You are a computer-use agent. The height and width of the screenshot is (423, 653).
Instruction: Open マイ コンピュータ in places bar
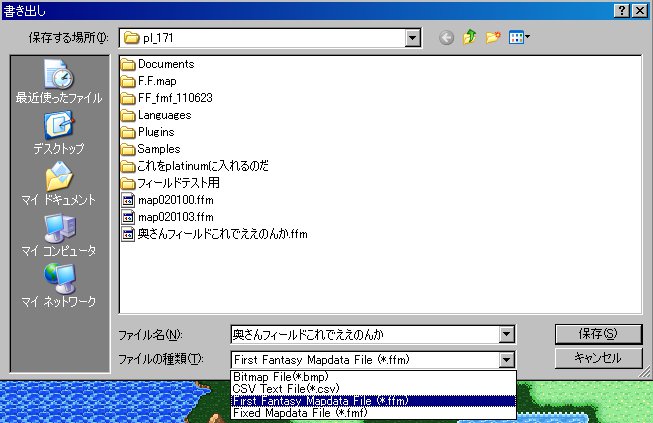(x=59, y=234)
